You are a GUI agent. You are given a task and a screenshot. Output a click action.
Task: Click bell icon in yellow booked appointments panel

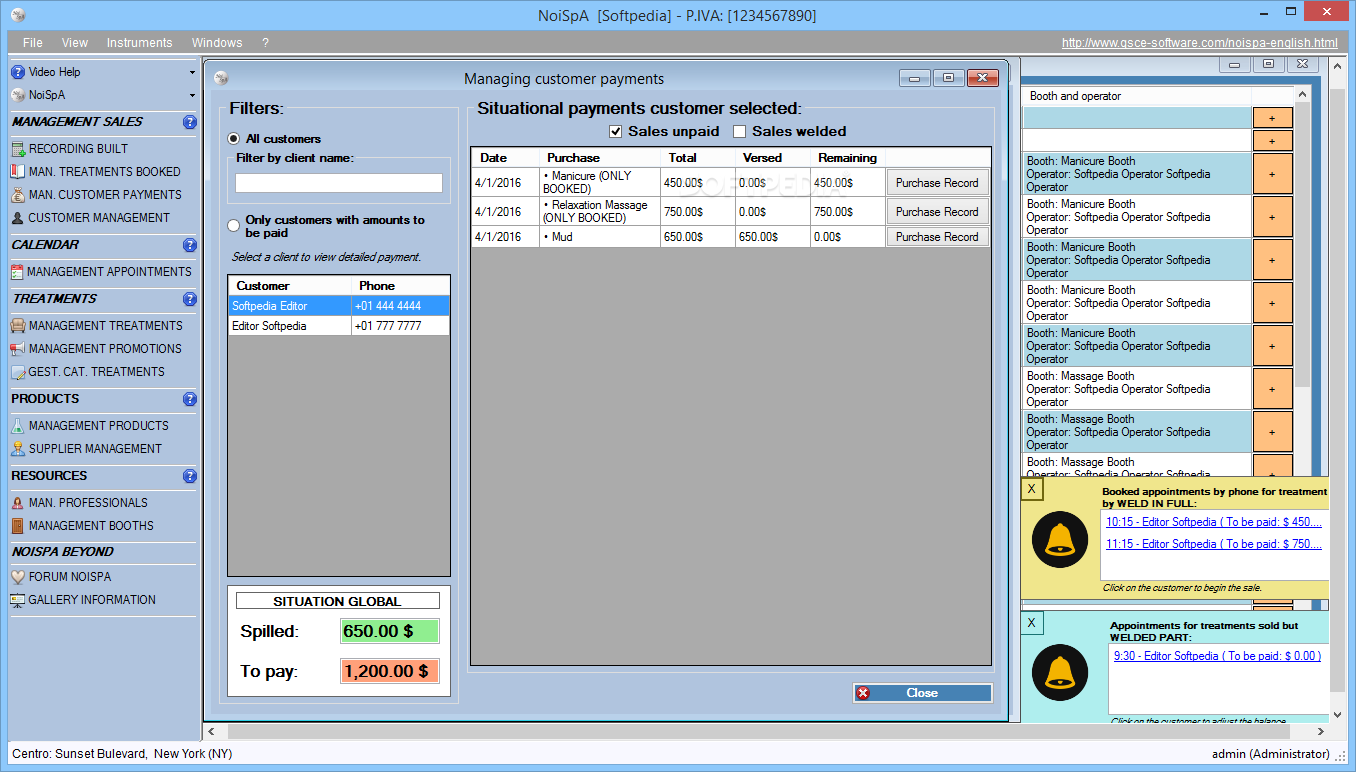pyautogui.click(x=1060, y=539)
